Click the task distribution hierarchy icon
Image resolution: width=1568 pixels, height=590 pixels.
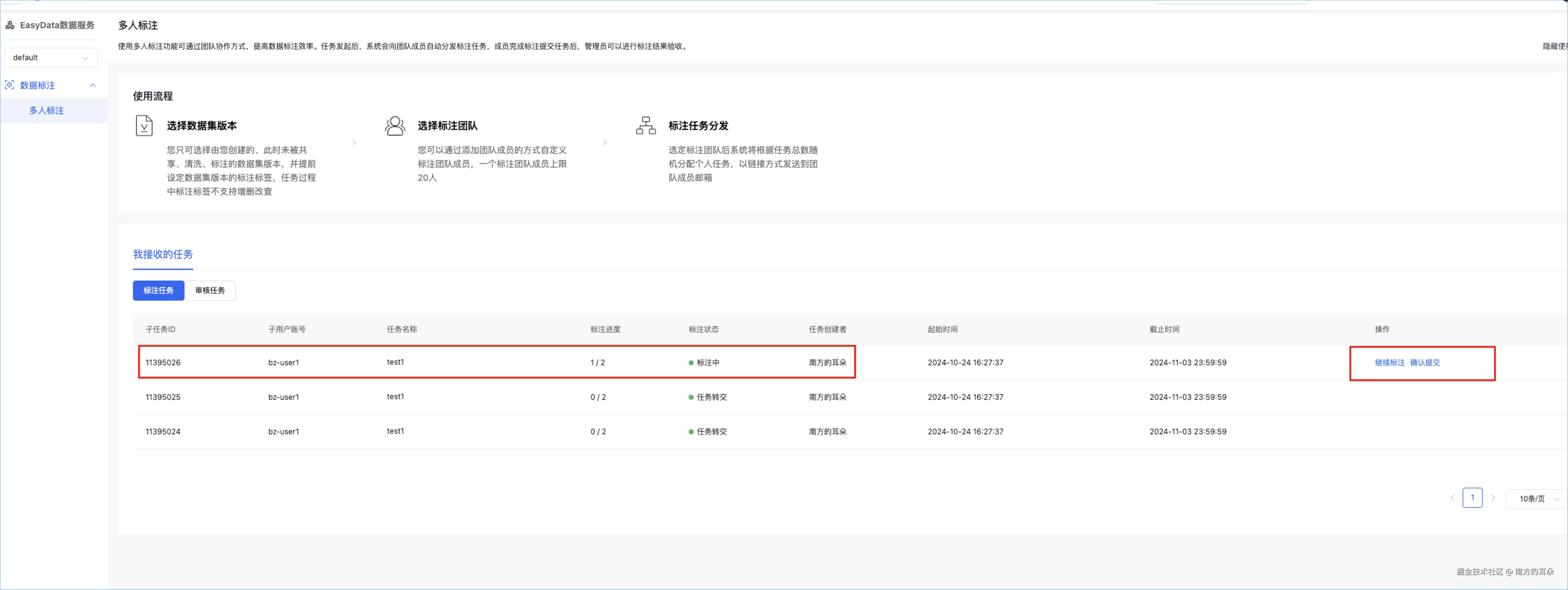coord(646,126)
